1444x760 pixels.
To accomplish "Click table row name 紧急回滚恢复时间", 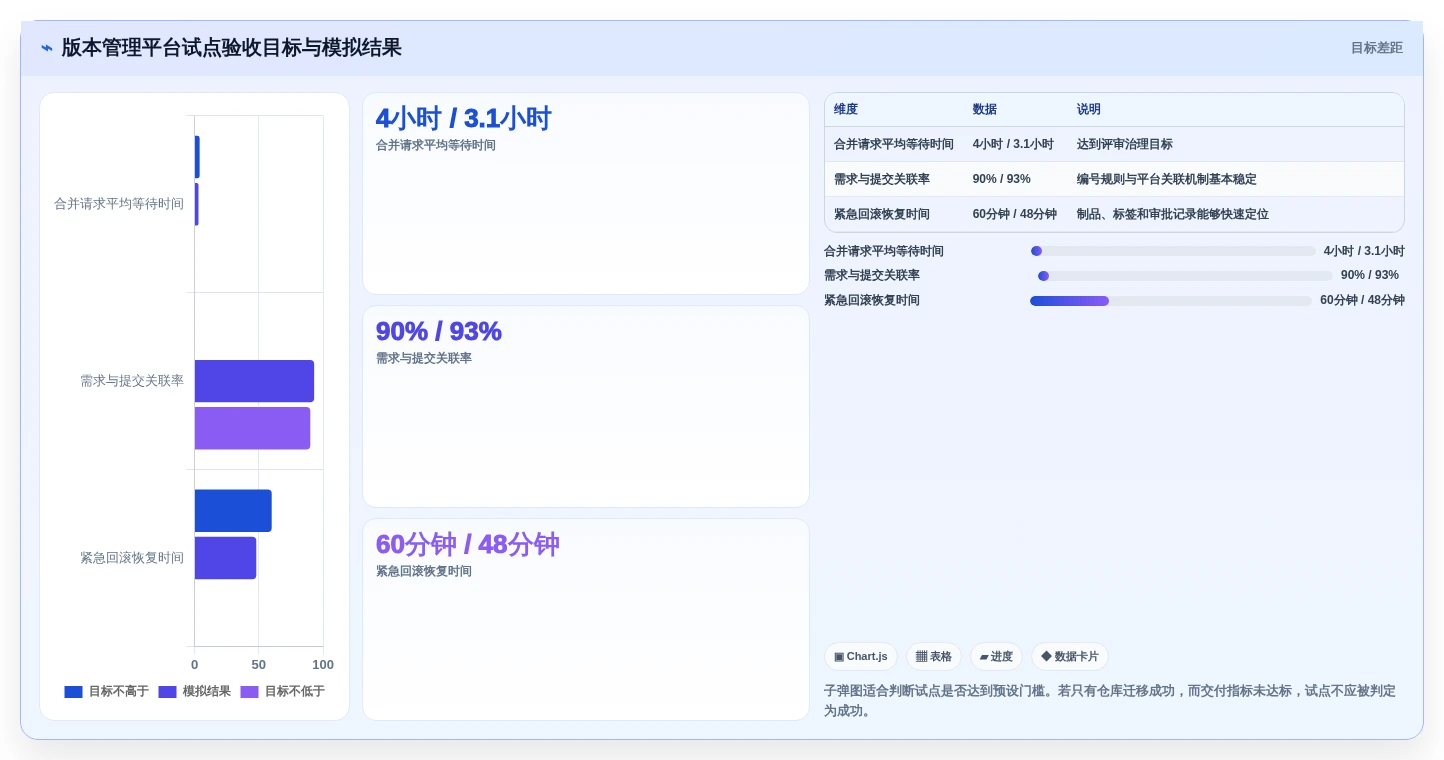I will tap(882, 214).
